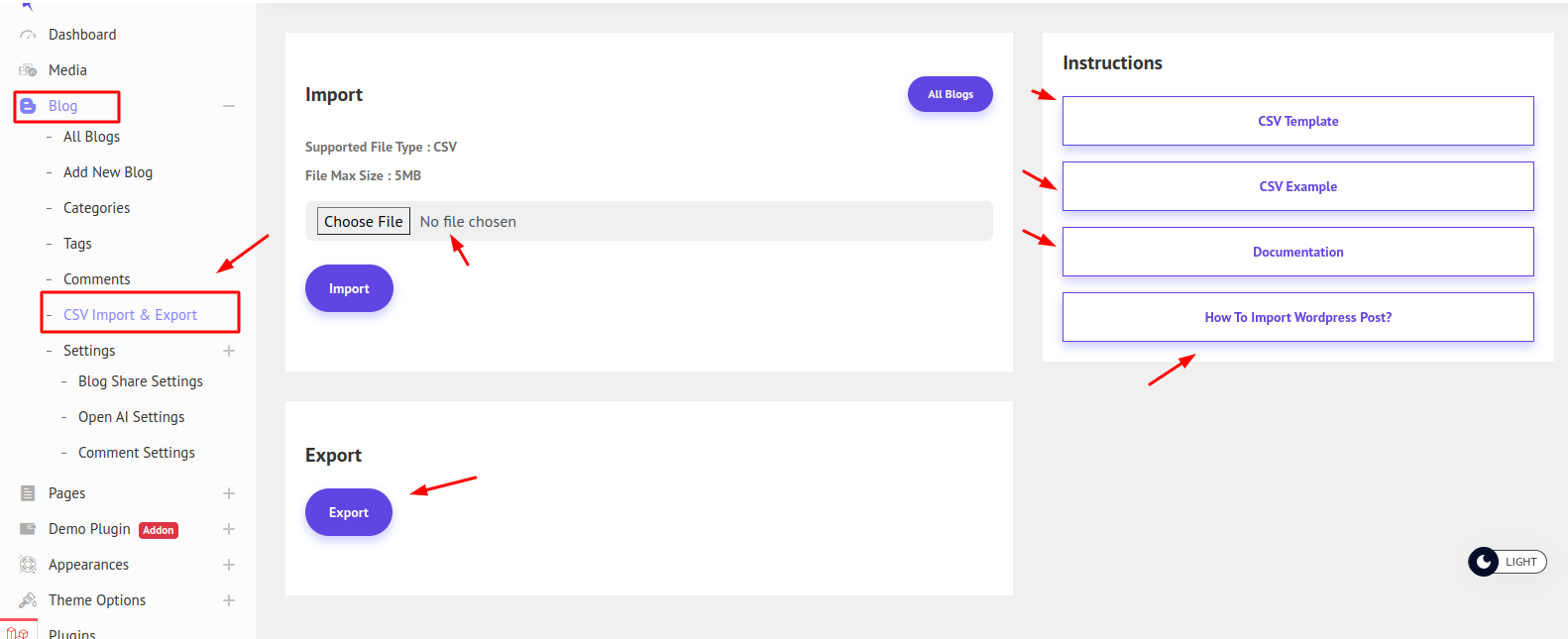Click the Appearances icon

[x=28, y=565]
